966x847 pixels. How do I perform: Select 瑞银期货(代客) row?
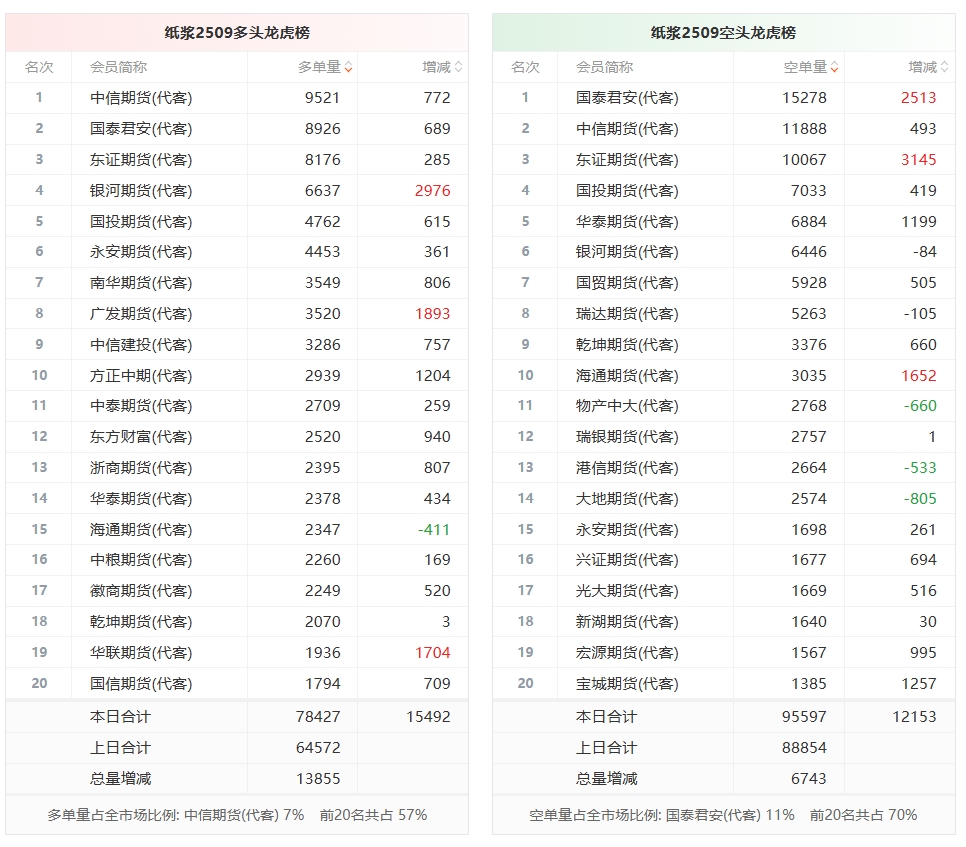[x=724, y=437]
